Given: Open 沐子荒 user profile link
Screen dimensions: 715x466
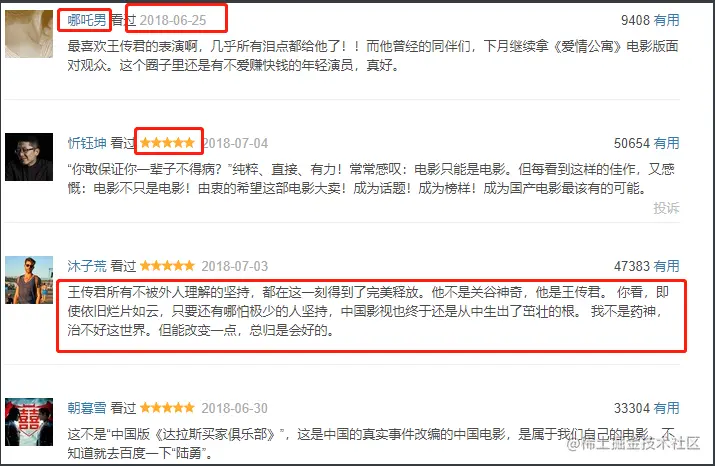Looking at the screenshot, I should pos(87,266).
